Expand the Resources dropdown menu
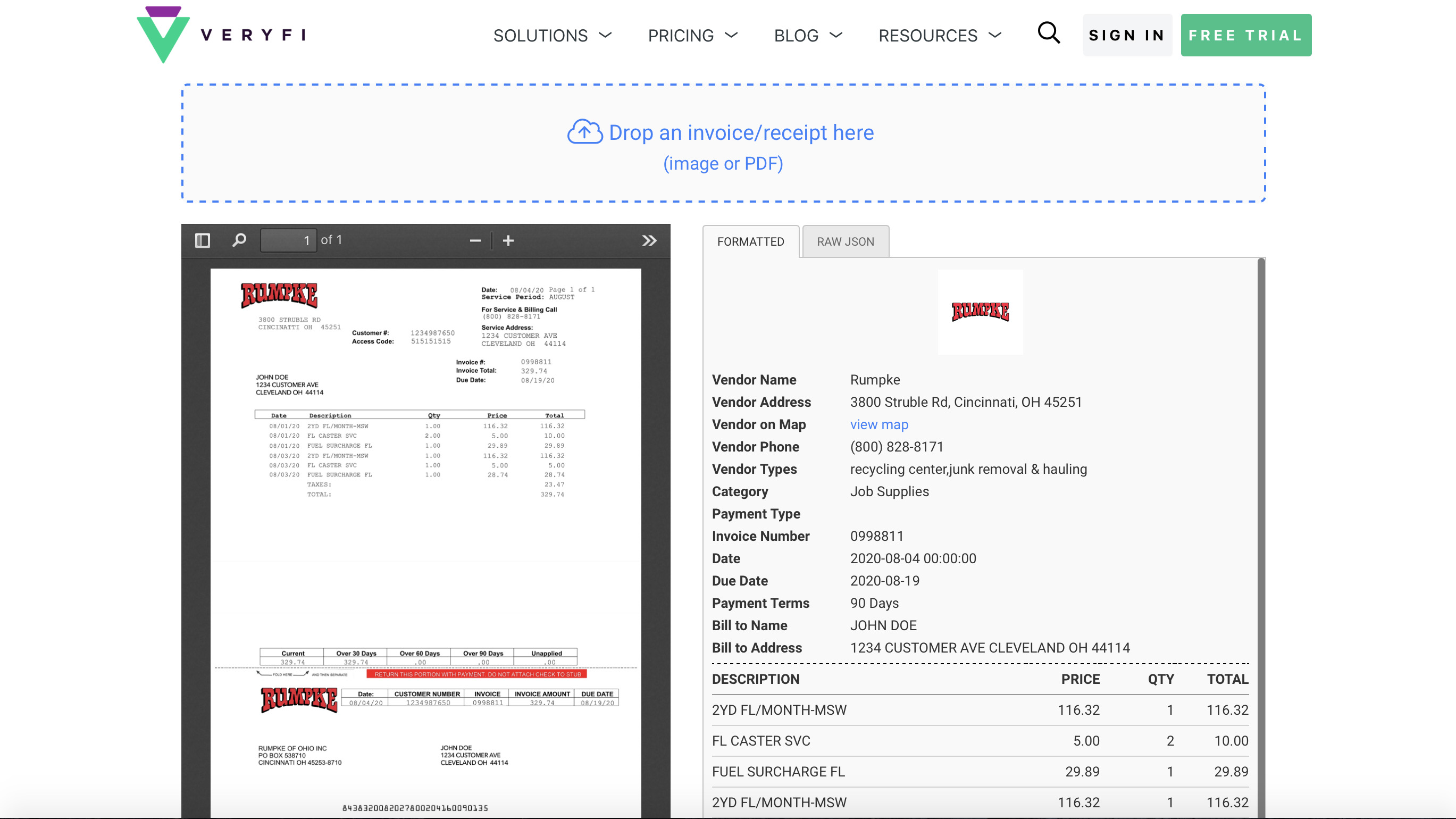This screenshot has height=819, width=1456. (x=940, y=35)
